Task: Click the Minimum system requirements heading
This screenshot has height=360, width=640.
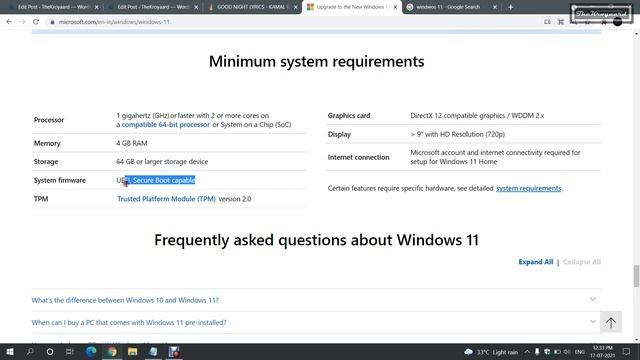Action: (x=316, y=61)
